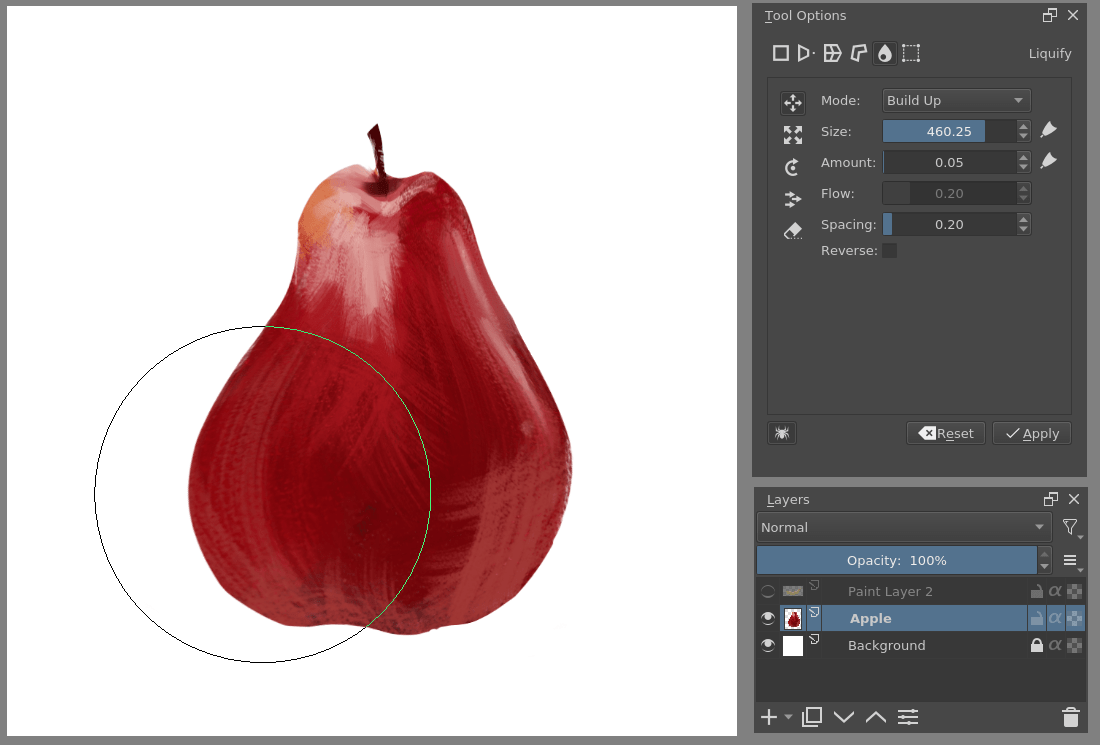Viewport: 1100px width, 745px height.
Task: Hide the Background layer
Action: click(x=767, y=645)
